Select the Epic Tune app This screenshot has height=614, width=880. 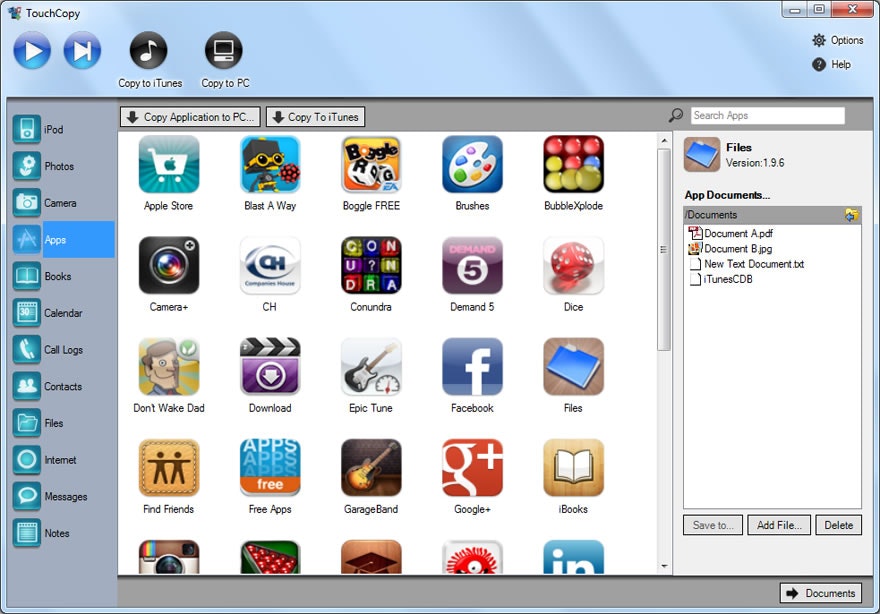coord(371,375)
